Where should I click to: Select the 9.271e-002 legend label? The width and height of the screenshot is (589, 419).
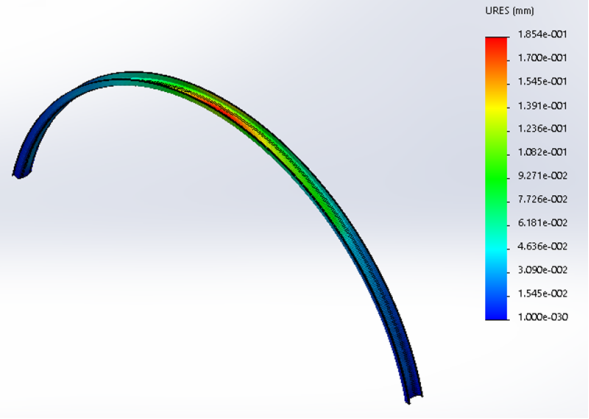coord(542,176)
